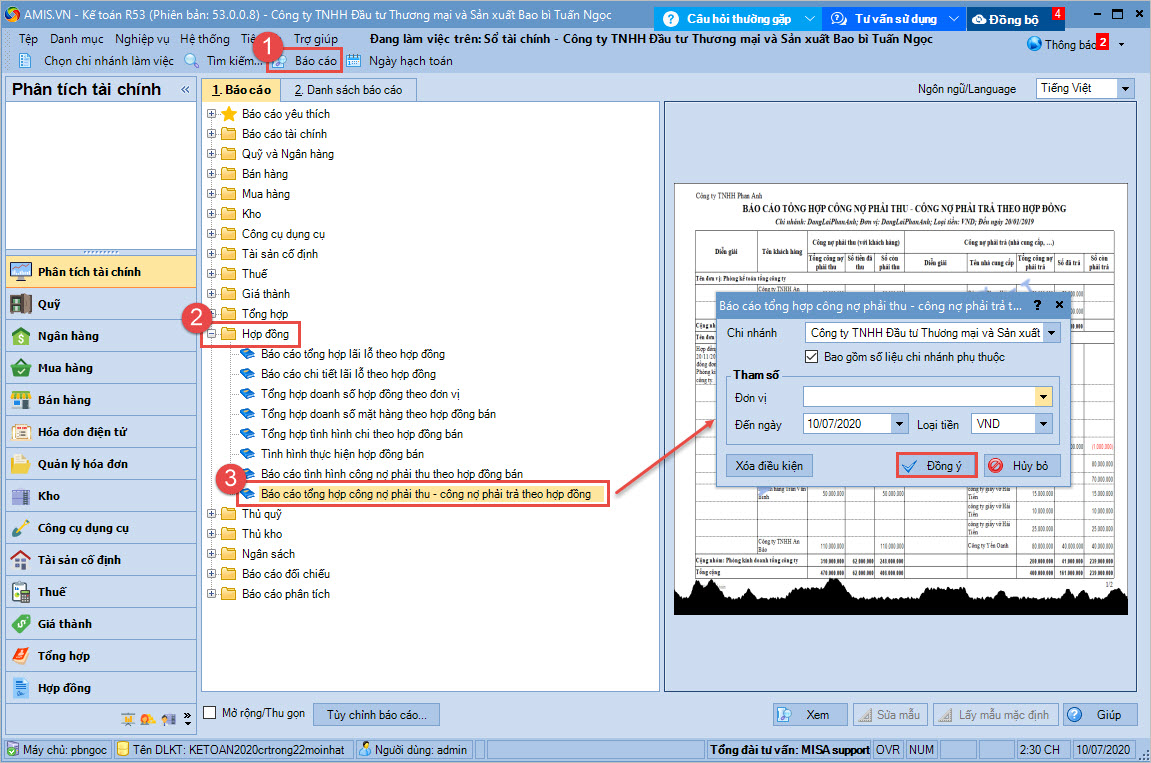Open the Loại tiền VND dropdown

(1044, 424)
